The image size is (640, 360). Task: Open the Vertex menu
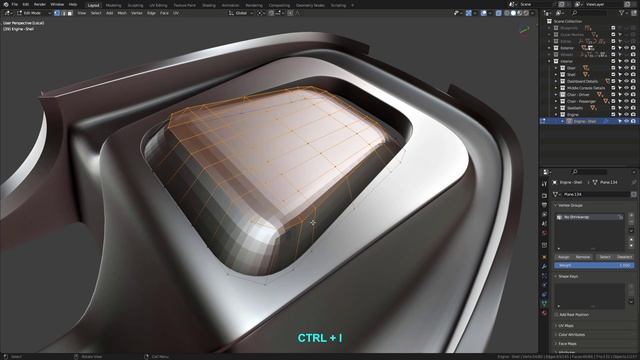[x=136, y=13]
